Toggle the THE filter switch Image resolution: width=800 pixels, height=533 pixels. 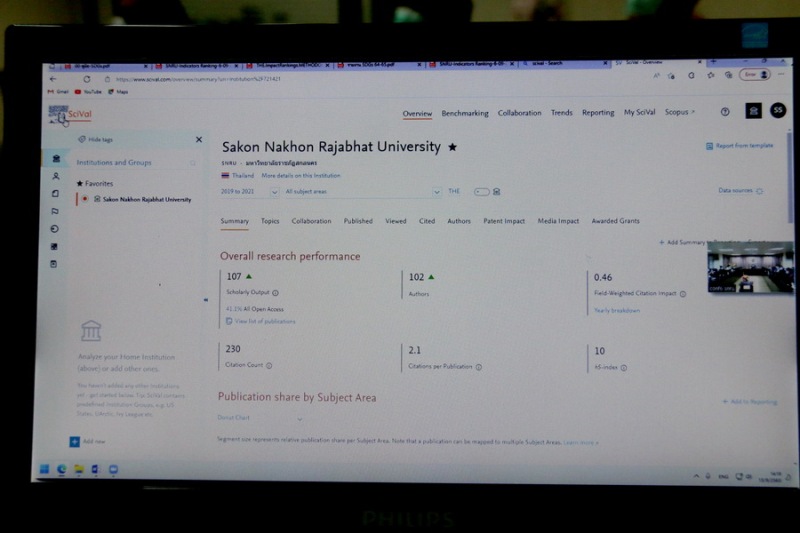[x=482, y=191]
